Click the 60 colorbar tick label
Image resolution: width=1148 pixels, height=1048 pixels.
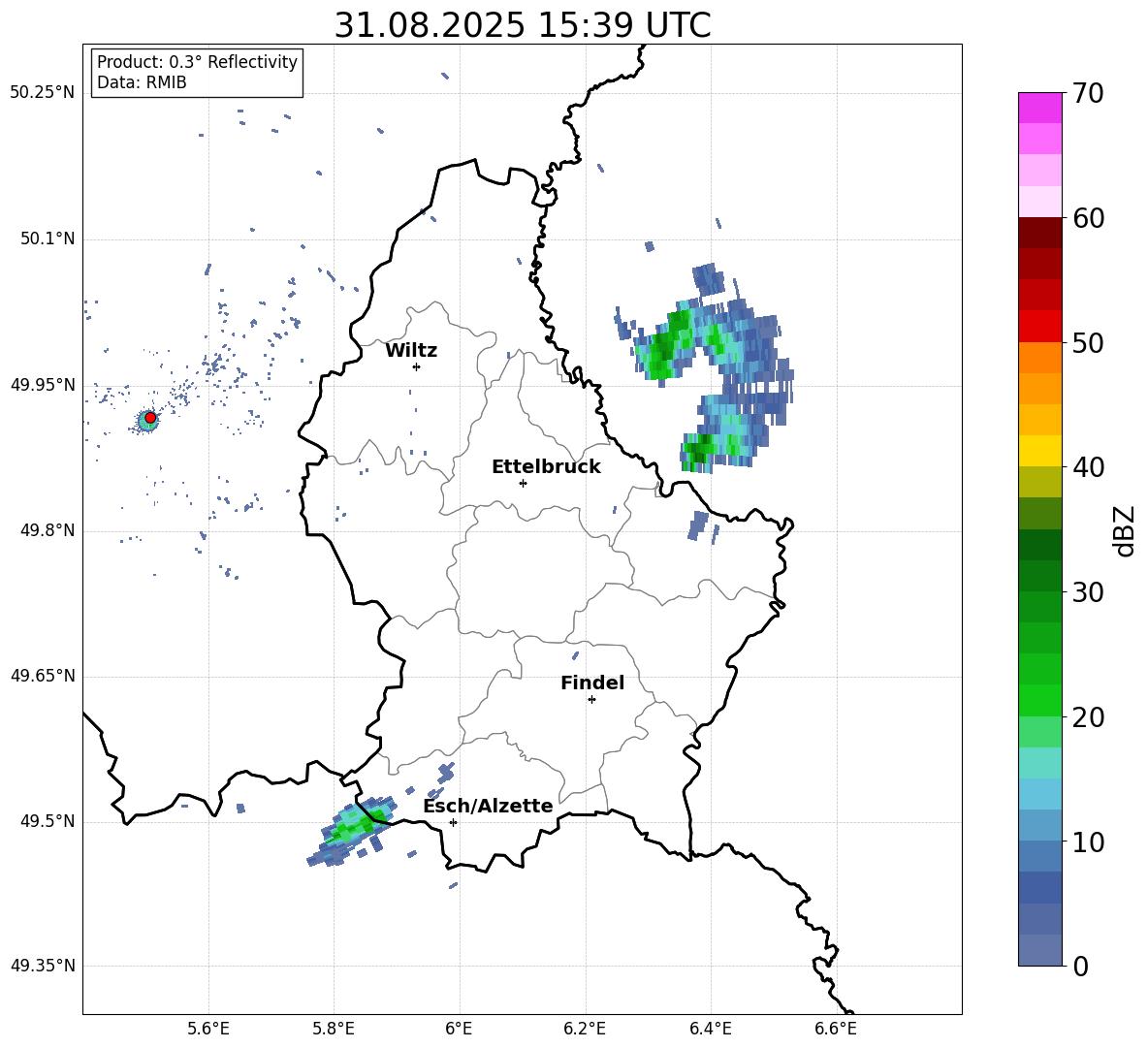coord(1088,218)
